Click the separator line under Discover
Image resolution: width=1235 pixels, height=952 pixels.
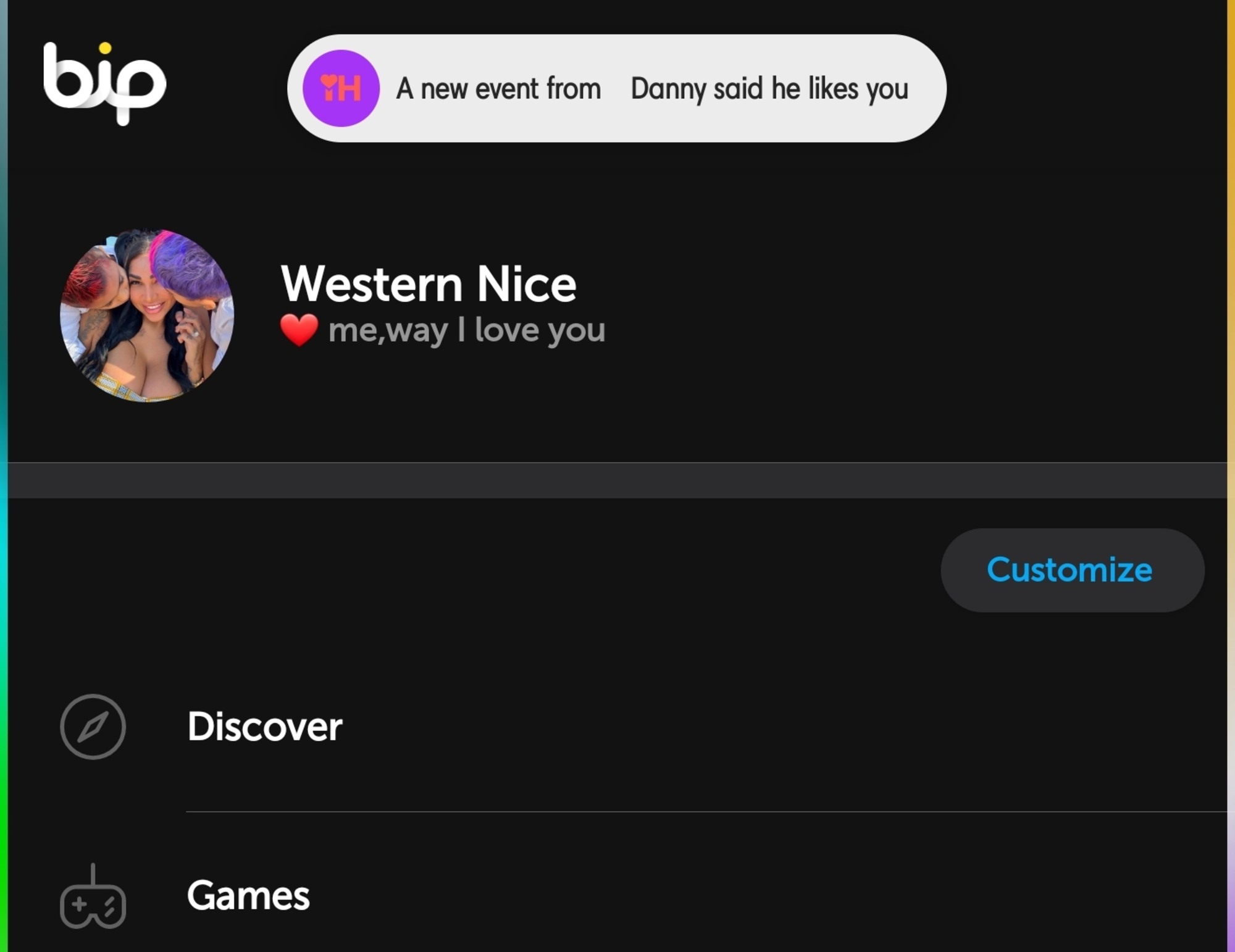pos(706,812)
